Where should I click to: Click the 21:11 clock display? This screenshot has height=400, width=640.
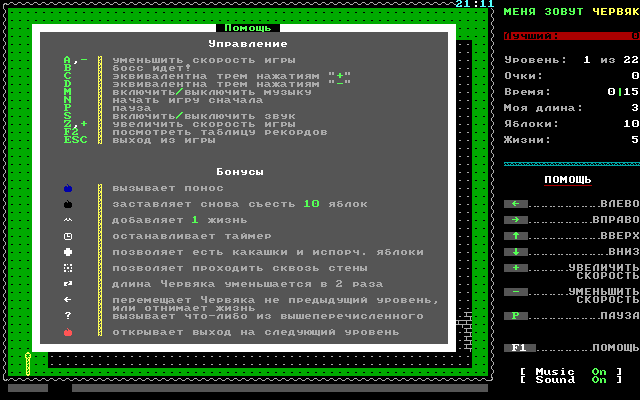tap(475, 4)
